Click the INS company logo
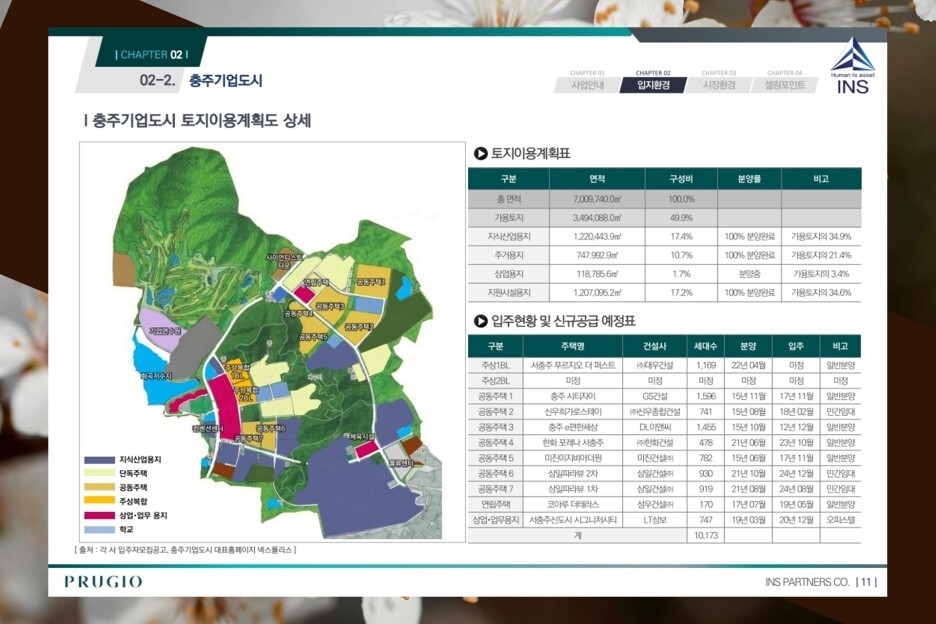This screenshot has width=936, height=624. (852, 64)
